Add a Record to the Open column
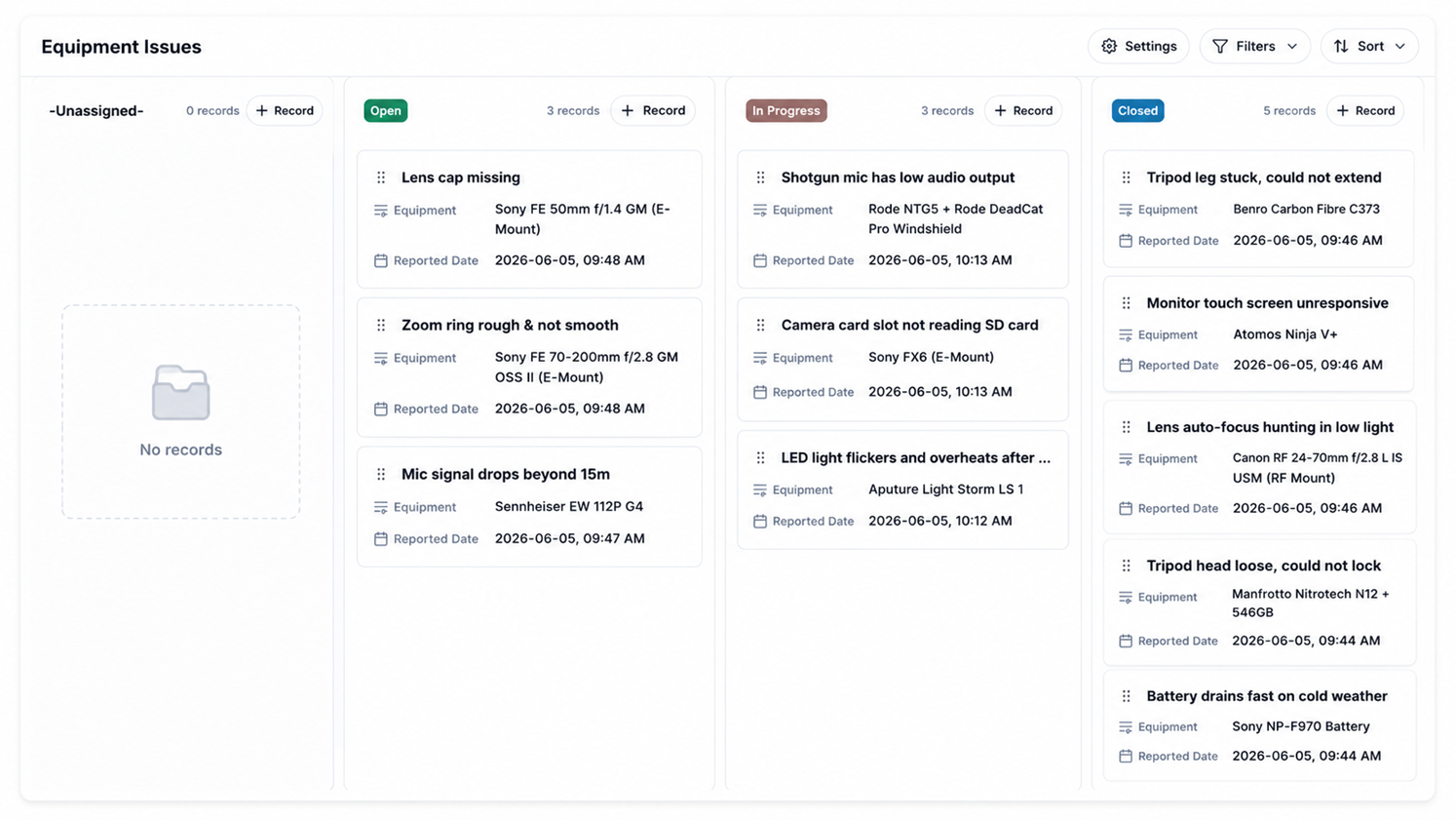 653,111
